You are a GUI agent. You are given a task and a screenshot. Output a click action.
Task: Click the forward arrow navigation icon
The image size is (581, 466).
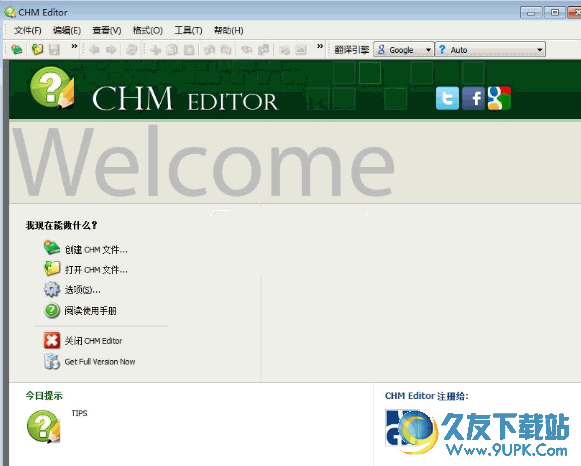[x=111, y=49]
